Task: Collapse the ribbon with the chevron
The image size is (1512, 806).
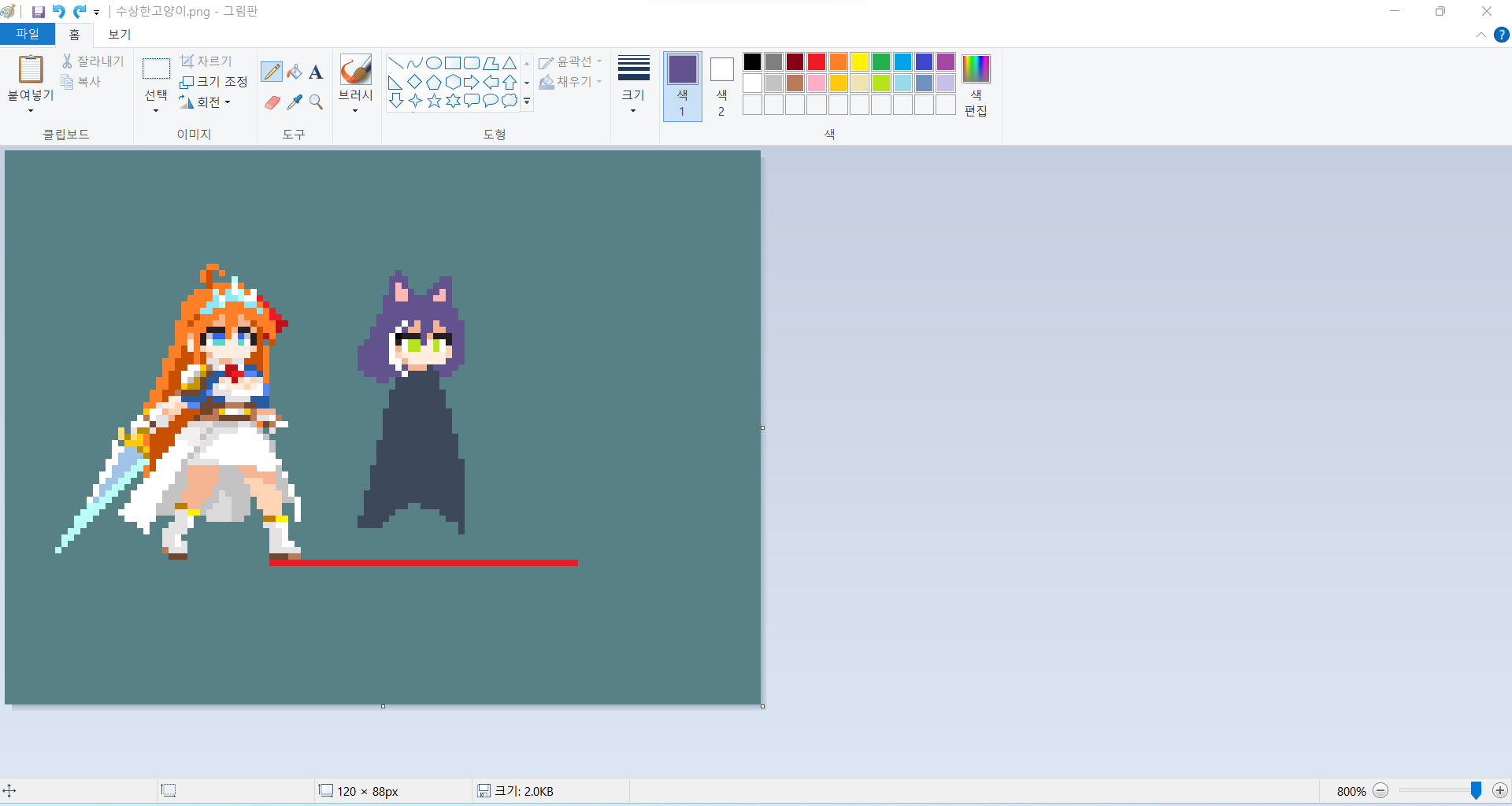Action: click(x=1480, y=35)
